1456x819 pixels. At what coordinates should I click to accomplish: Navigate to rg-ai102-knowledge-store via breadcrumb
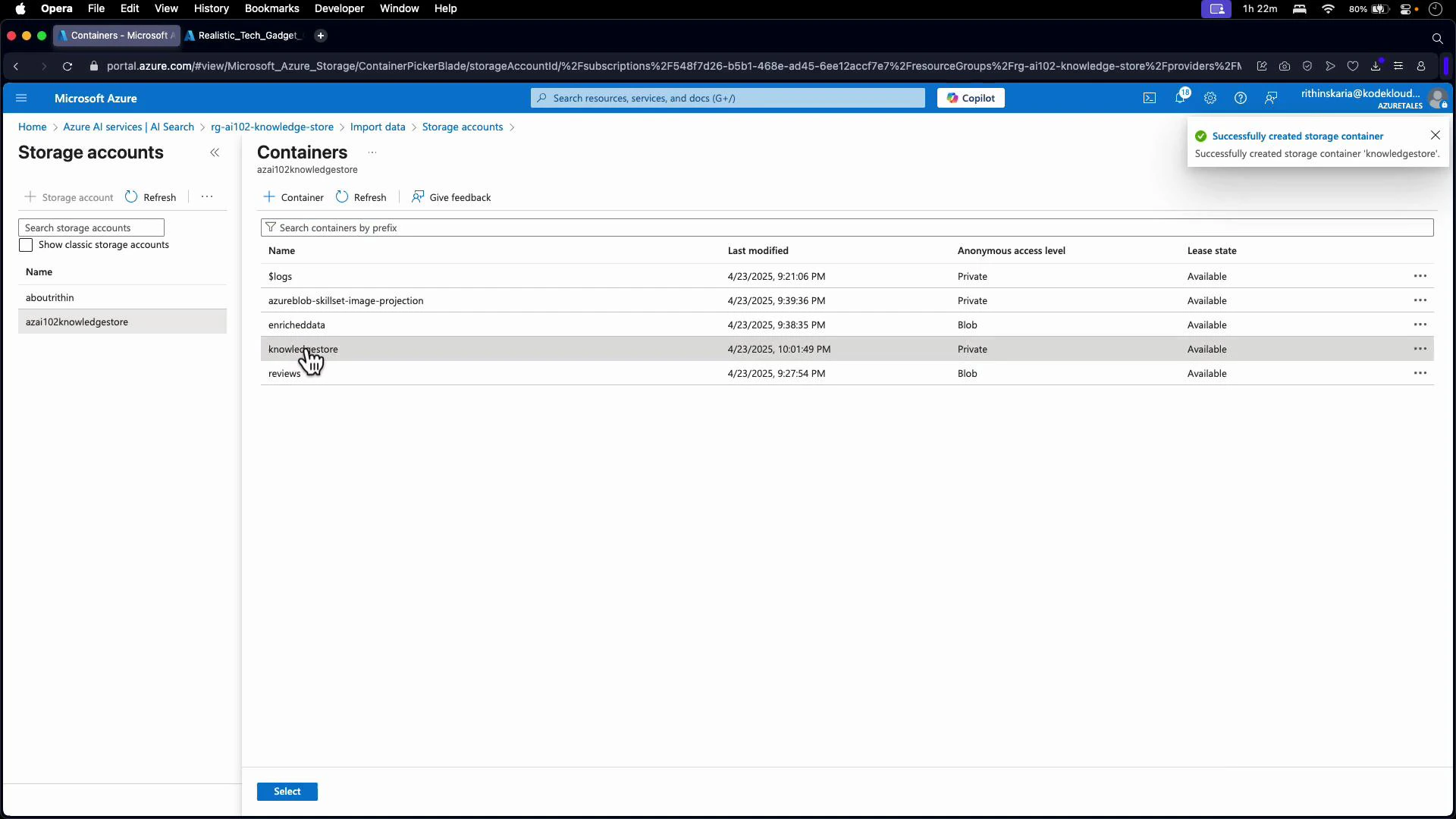pos(272,127)
